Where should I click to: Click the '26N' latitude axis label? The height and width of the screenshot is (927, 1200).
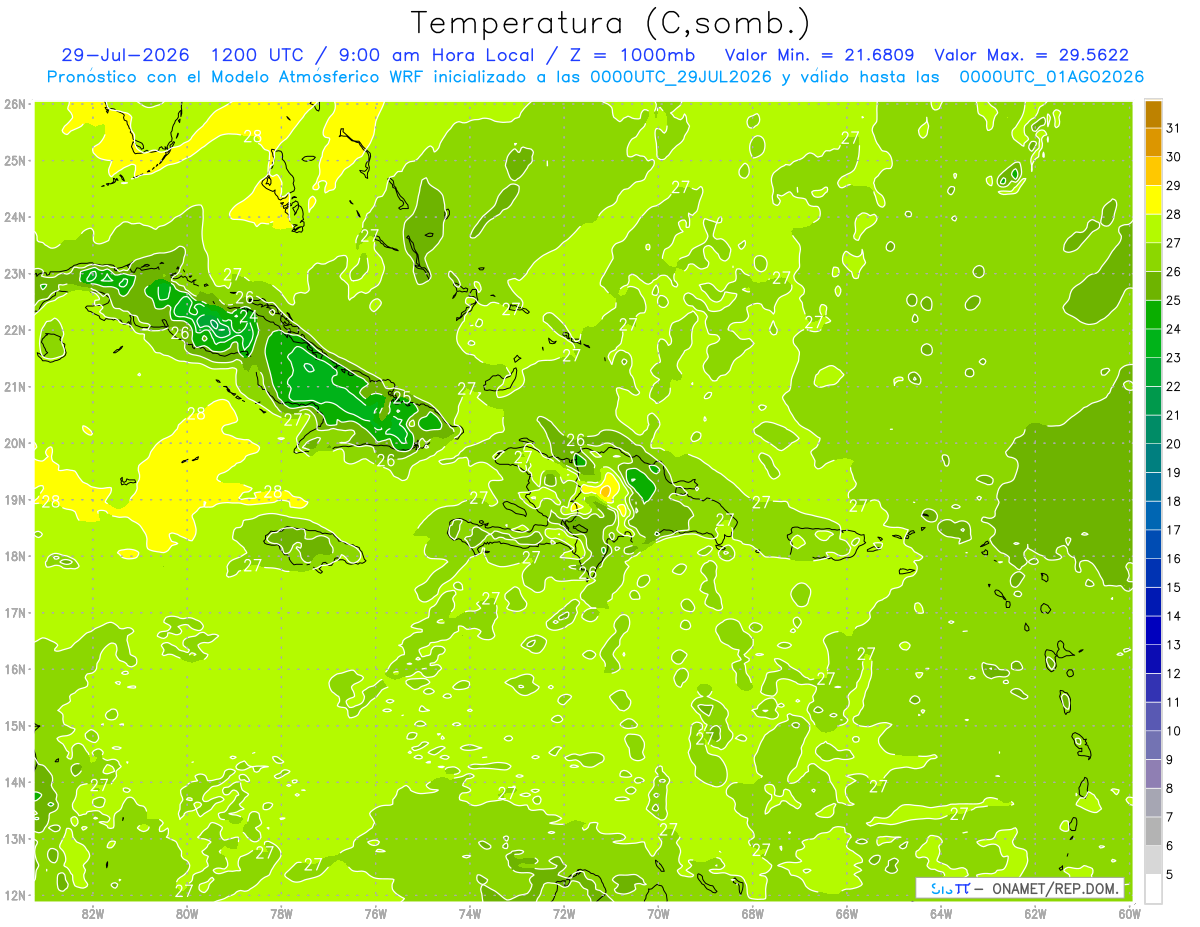[15, 104]
